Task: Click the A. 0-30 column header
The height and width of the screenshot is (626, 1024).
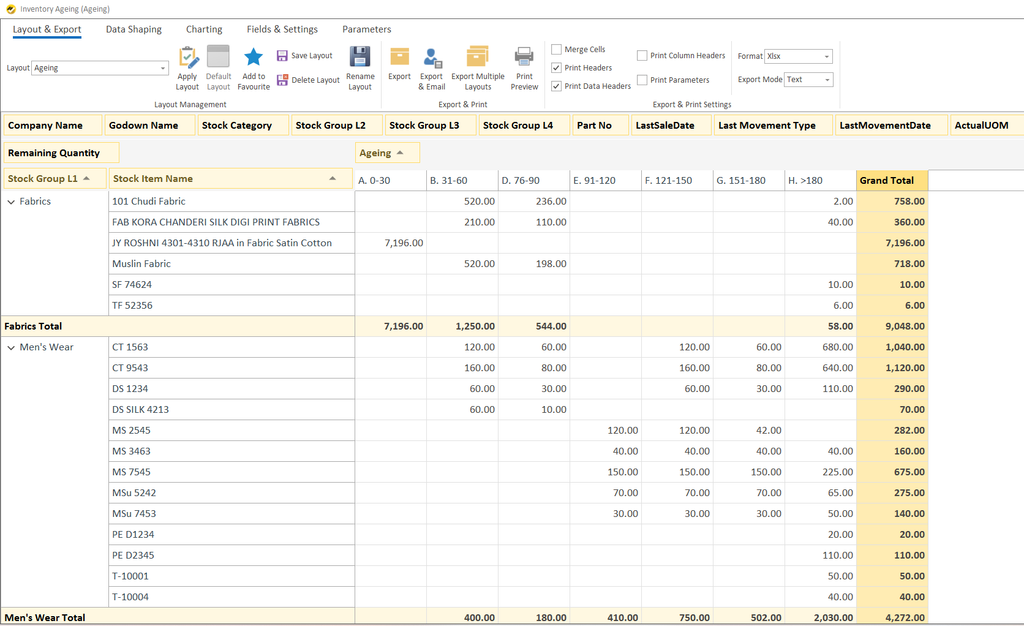Action: coord(391,181)
